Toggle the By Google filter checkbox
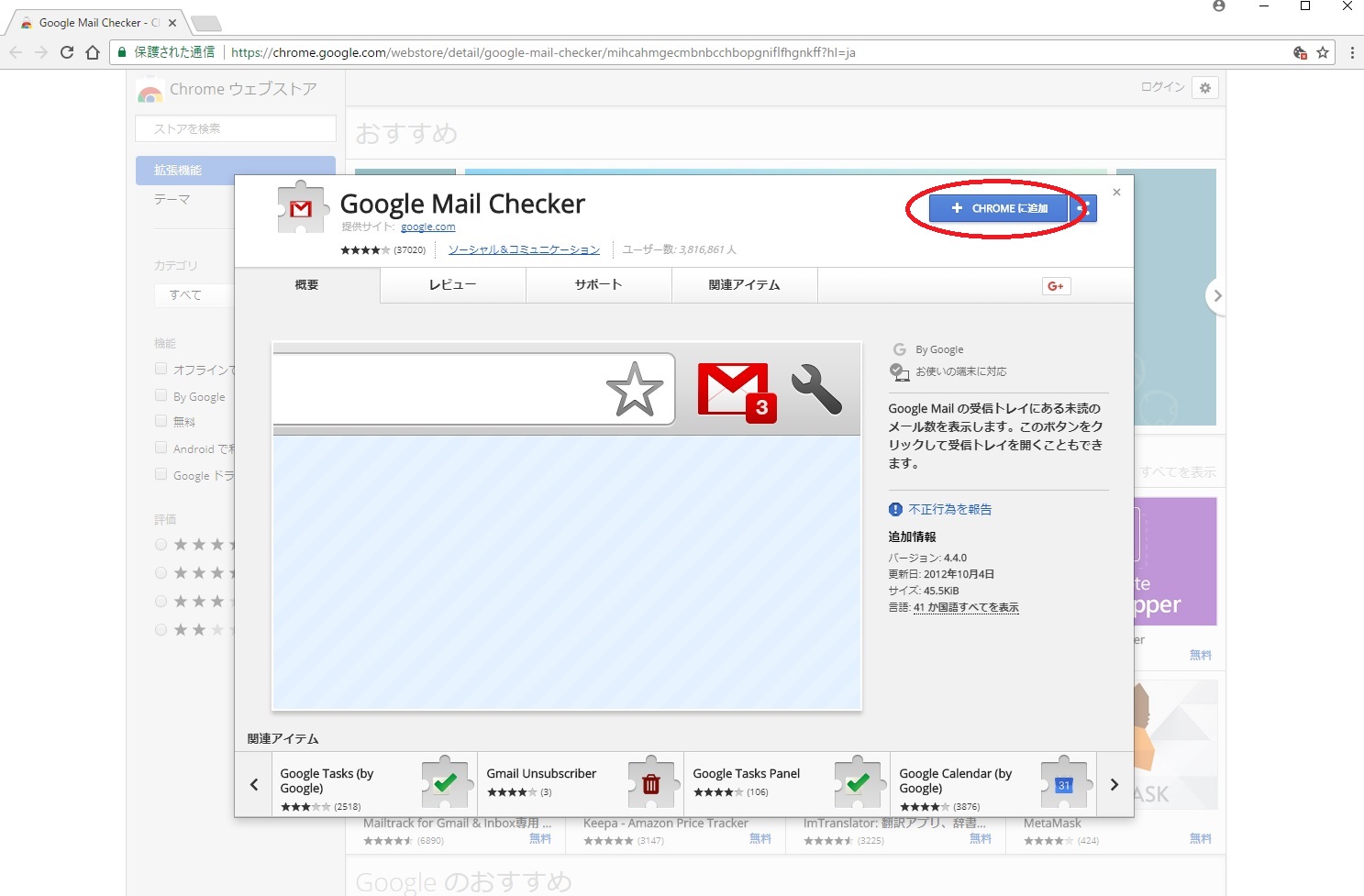The width and height of the screenshot is (1364, 896). (161, 395)
